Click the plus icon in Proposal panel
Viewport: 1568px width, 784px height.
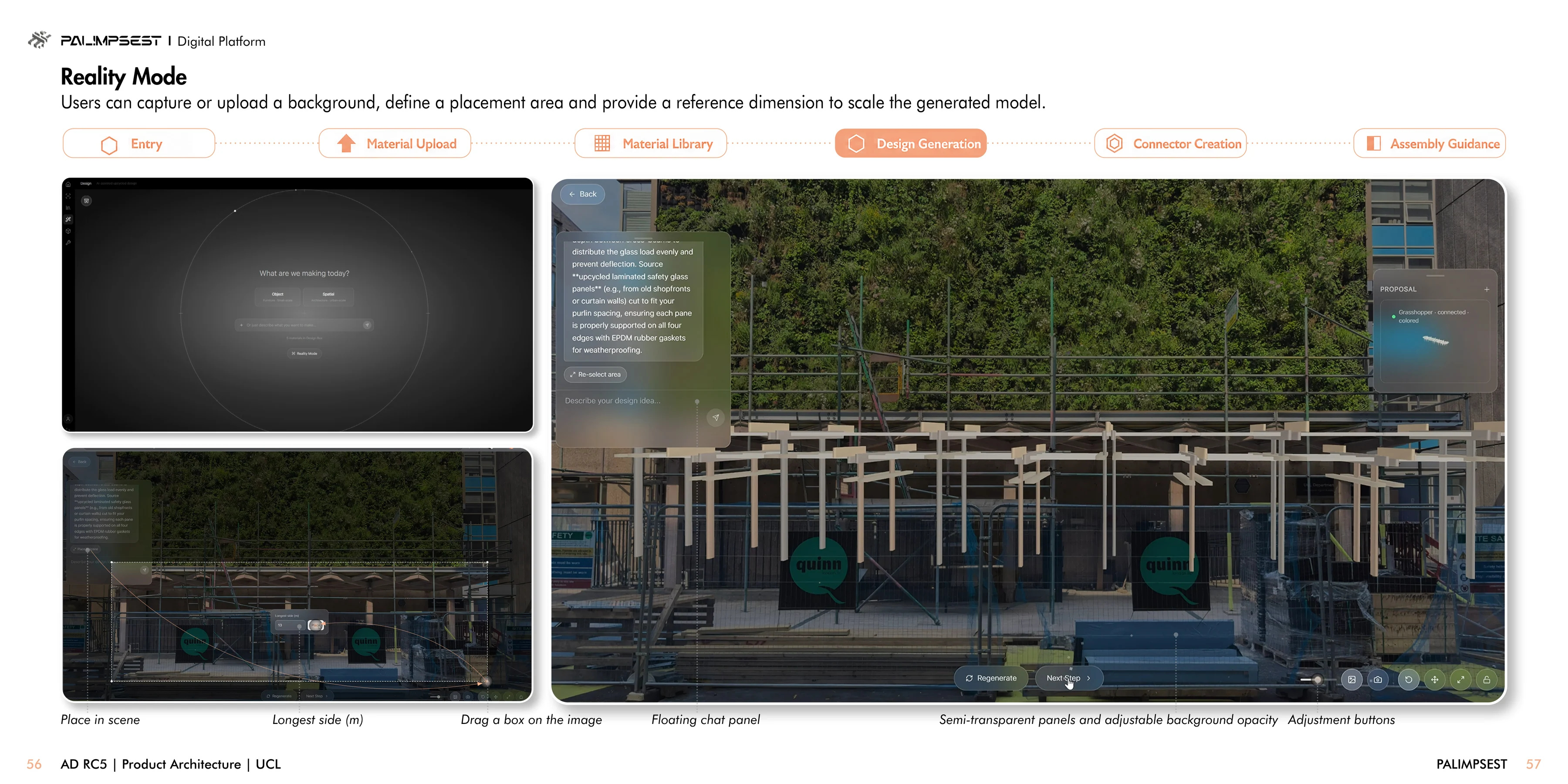1487,289
